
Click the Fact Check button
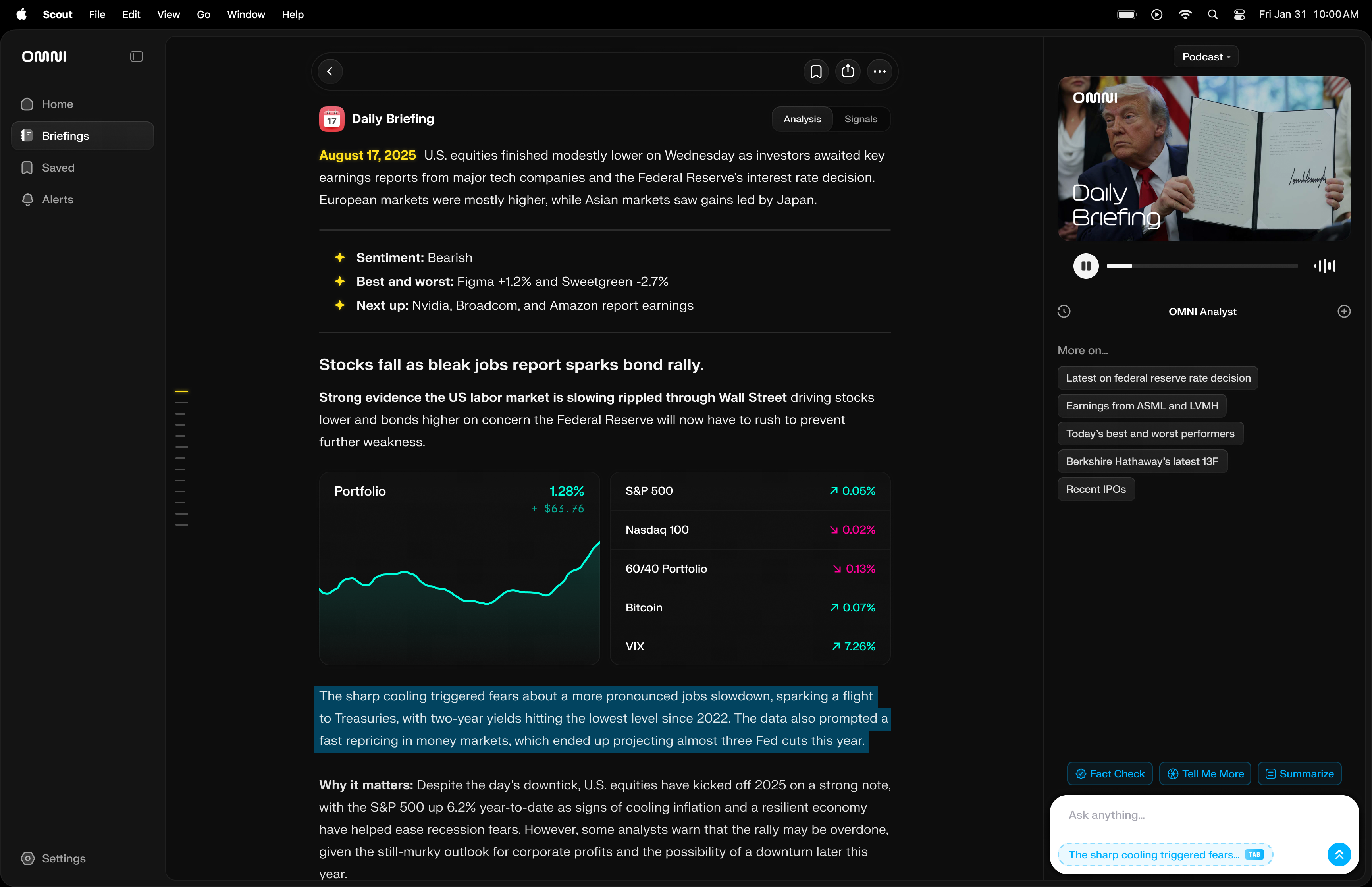click(1110, 773)
